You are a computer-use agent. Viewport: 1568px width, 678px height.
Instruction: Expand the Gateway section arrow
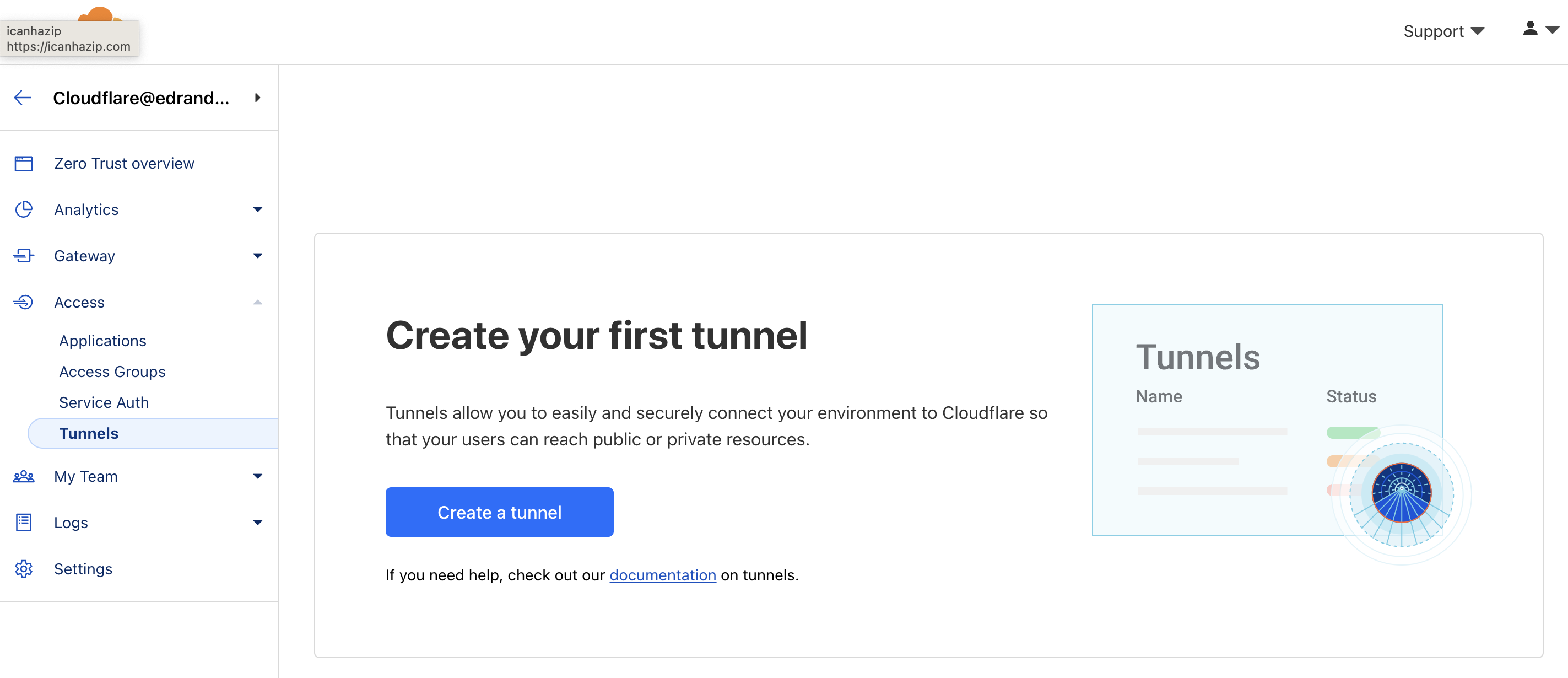tap(257, 255)
